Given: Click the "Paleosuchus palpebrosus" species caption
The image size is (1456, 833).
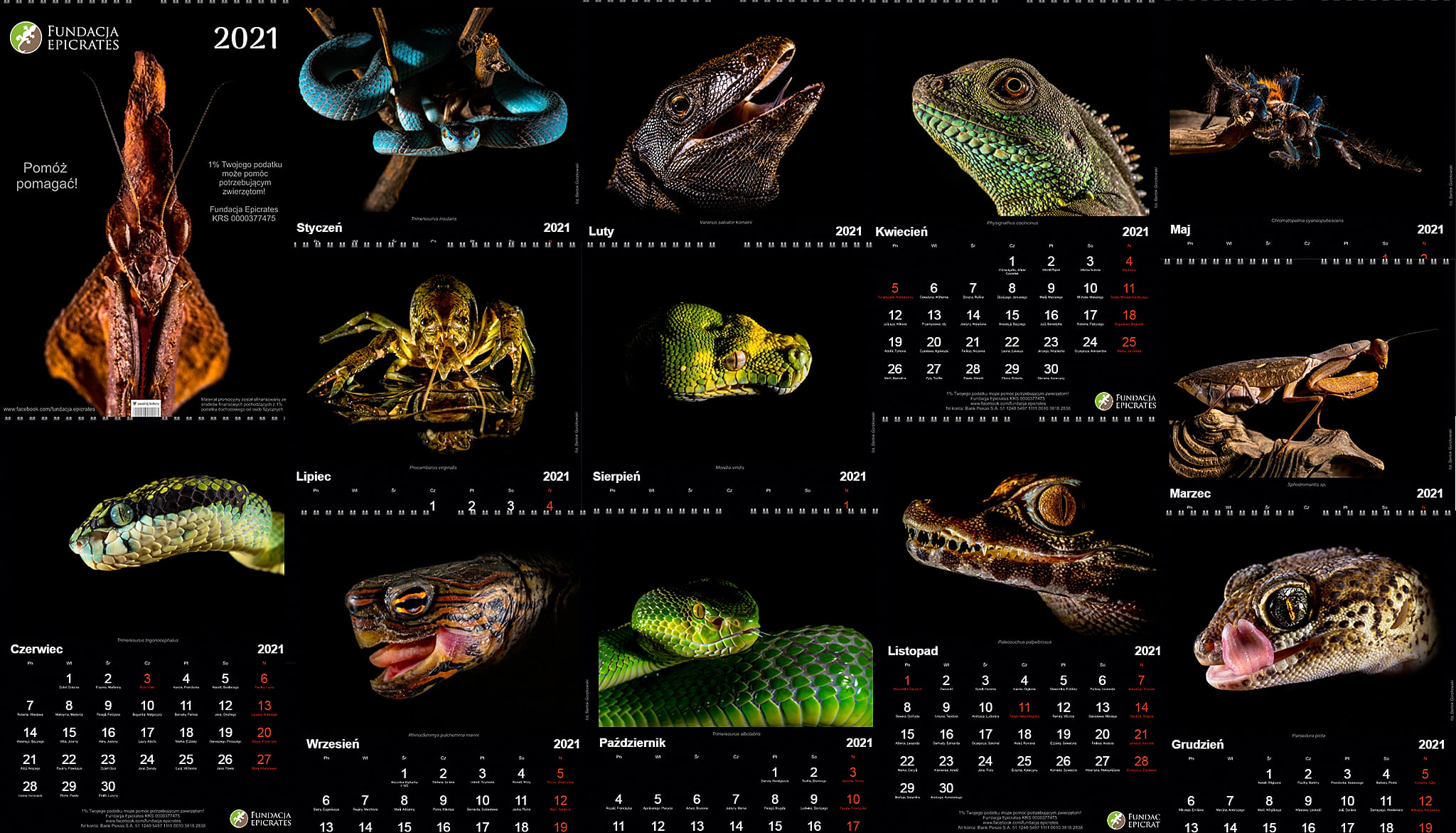Looking at the screenshot, I should coord(1024,642).
